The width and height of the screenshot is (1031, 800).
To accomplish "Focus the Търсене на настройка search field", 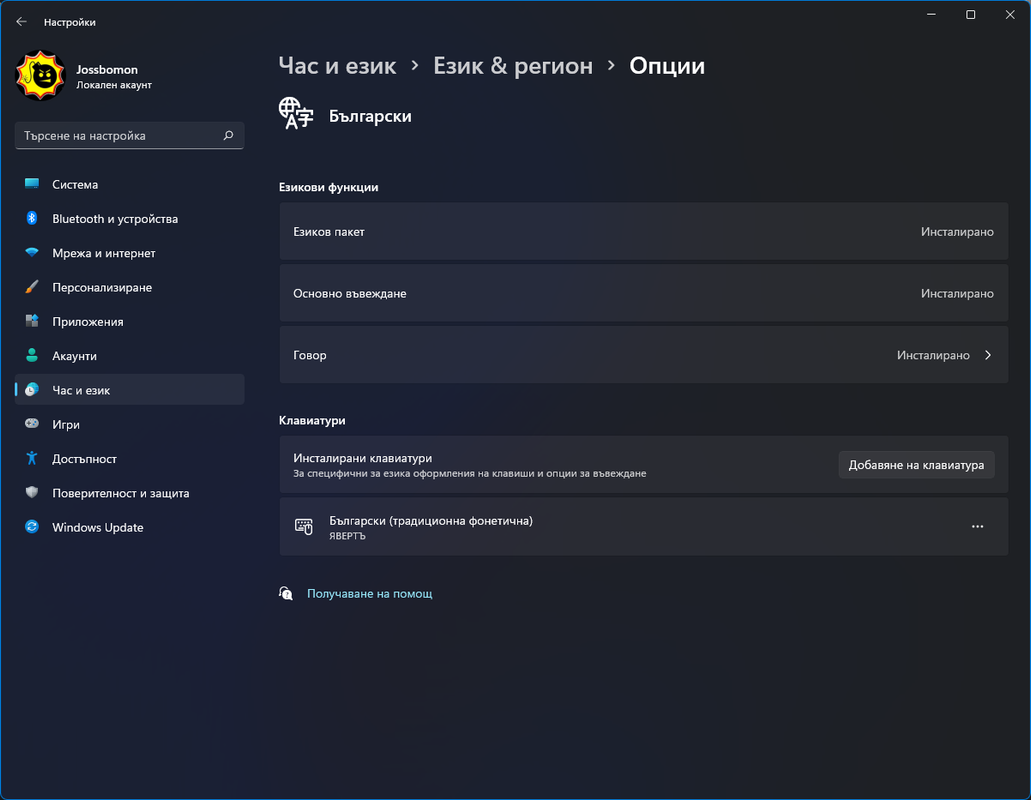I will point(129,135).
